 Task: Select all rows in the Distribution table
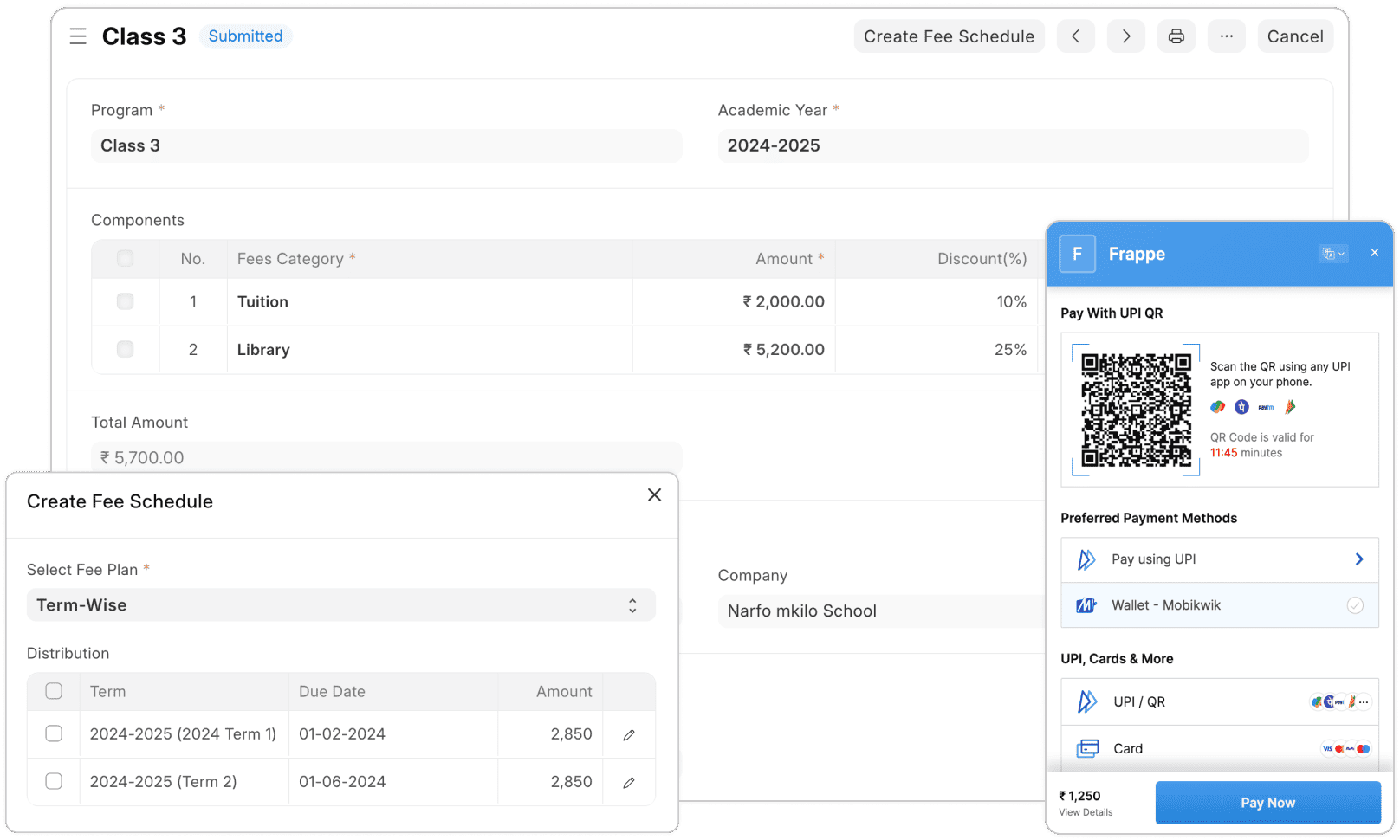pyautogui.click(x=54, y=691)
